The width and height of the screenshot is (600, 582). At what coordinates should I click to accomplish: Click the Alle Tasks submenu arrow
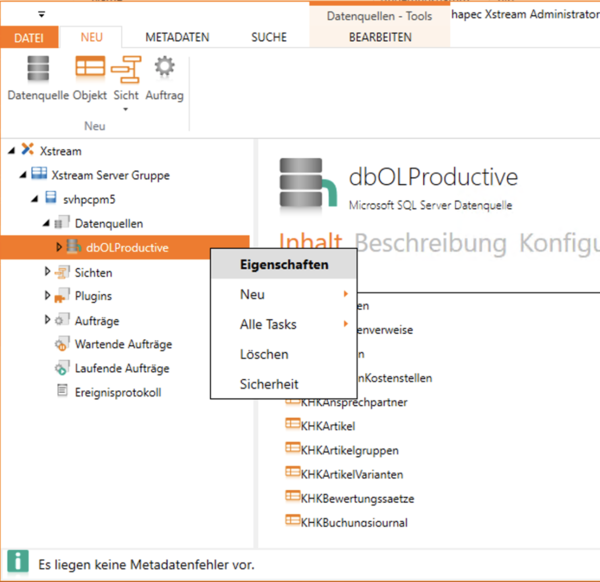pos(346,324)
